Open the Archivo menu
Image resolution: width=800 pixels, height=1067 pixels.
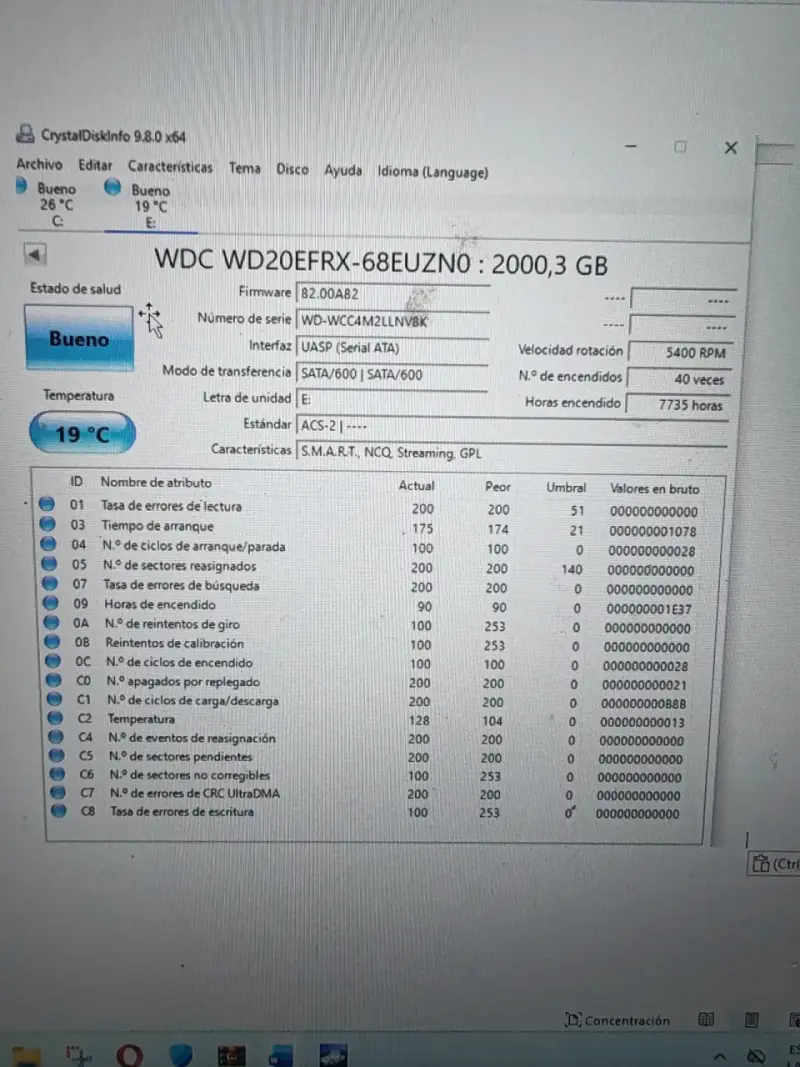39,165
